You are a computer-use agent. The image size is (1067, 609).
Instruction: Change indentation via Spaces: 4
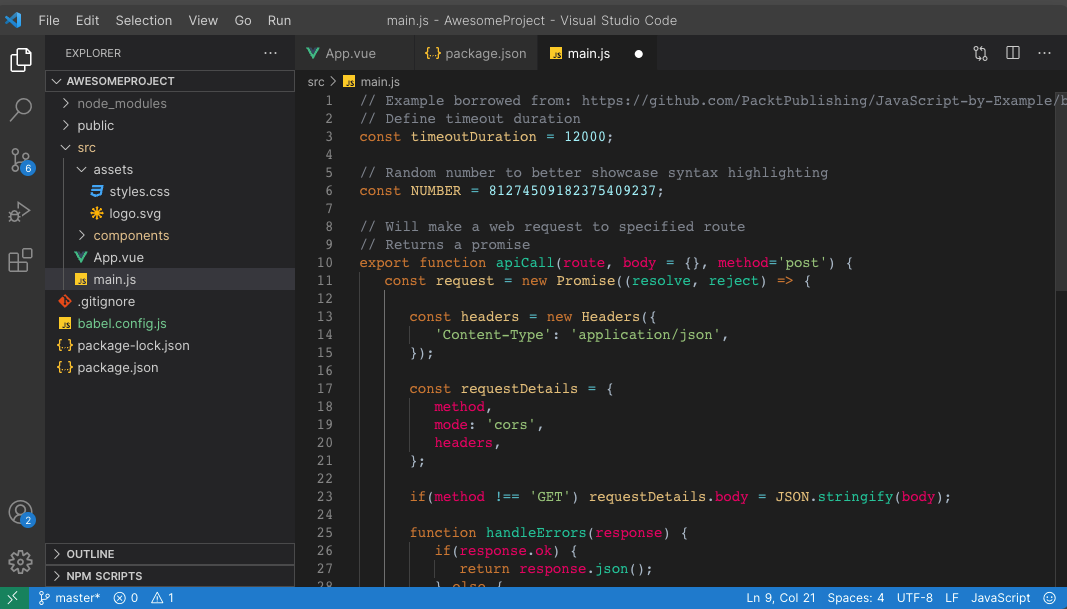(x=855, y=598)
